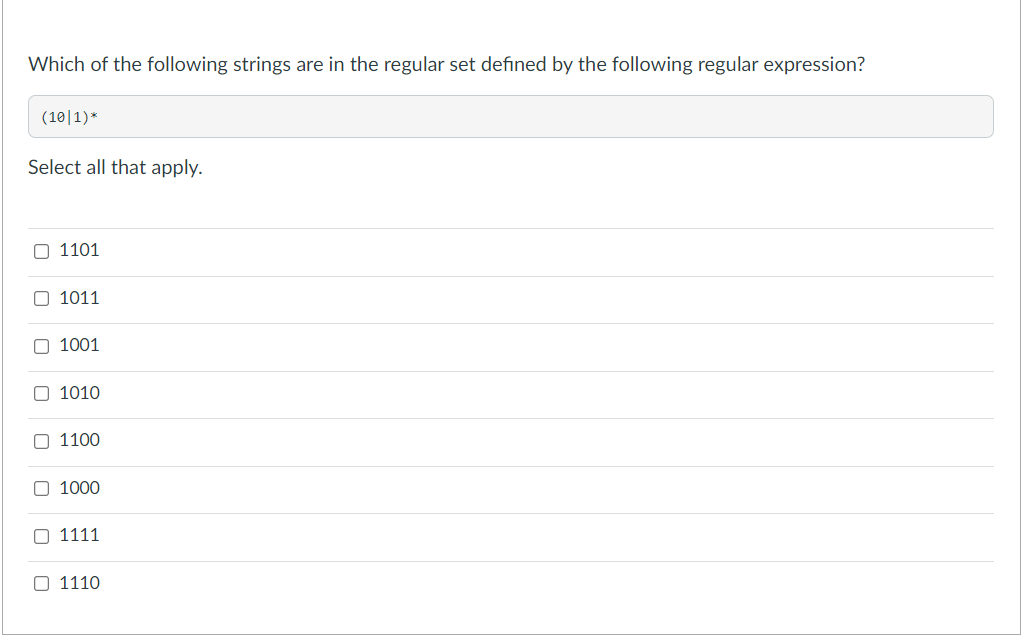
Task: Select the answer option labeled 1111
Action: [79, 536]
